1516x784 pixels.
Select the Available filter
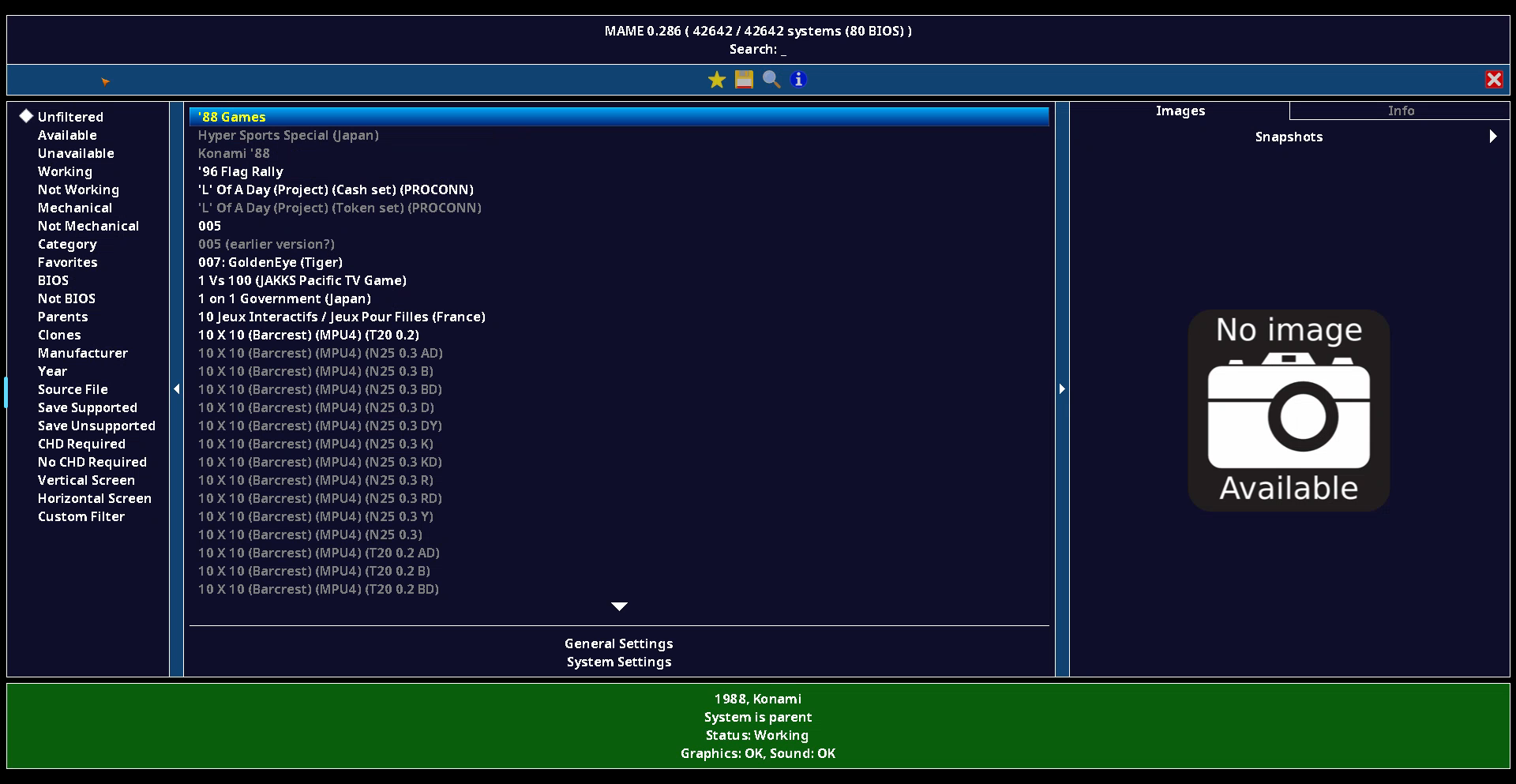(67, 135)
